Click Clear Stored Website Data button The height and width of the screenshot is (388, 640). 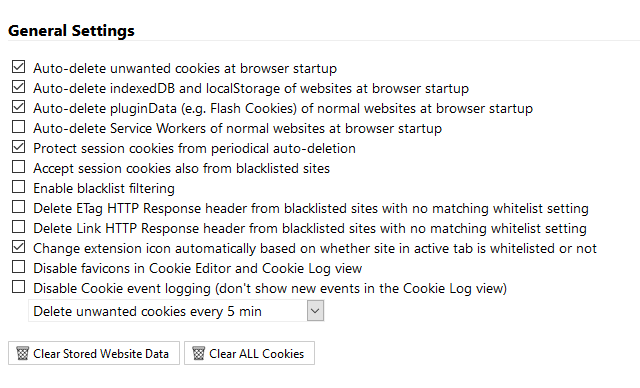94,353
